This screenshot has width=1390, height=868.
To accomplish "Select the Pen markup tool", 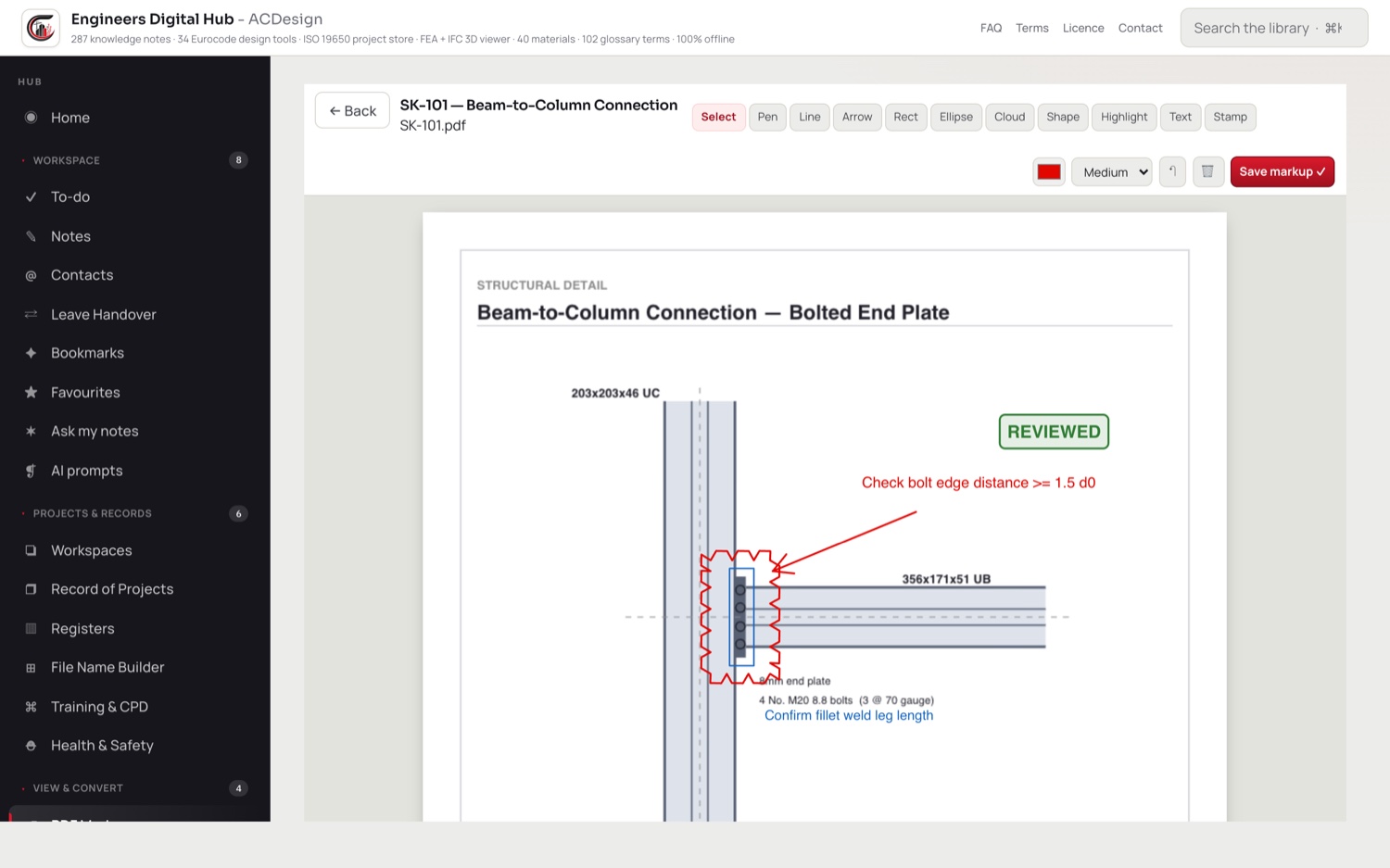I will point(767,117).
